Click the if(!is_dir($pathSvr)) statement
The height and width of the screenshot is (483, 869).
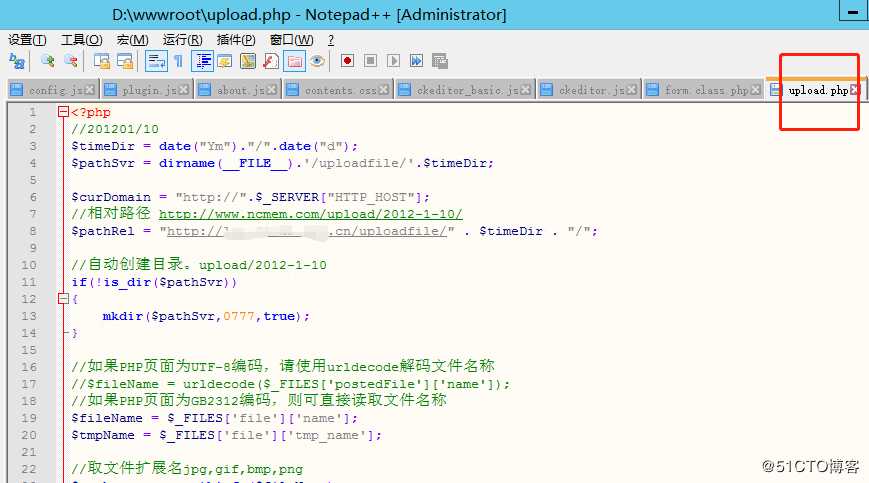coord(154,282)
